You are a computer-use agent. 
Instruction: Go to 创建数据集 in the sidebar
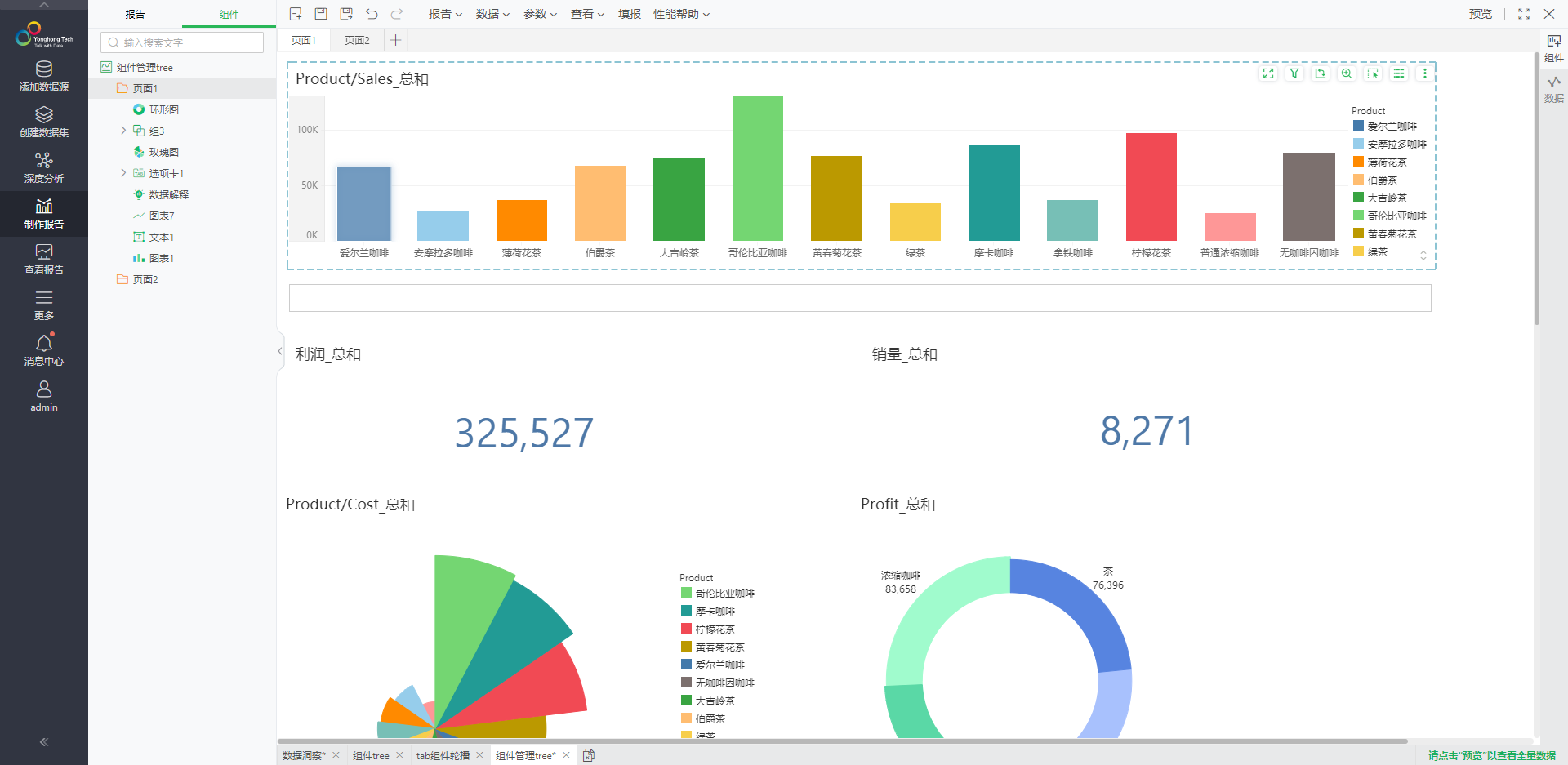pyautogui.click(x=44, y=122)
